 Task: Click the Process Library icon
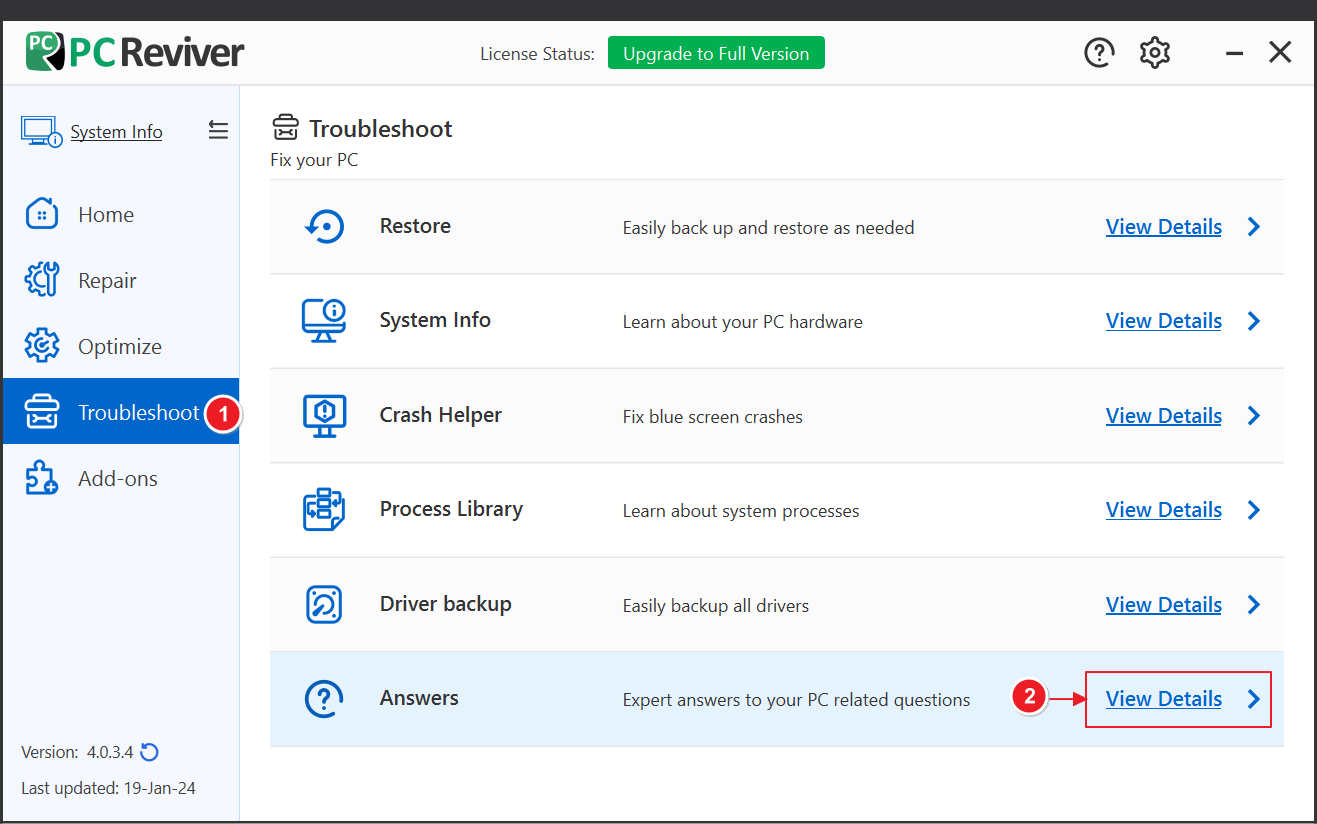tap(324, 510)
